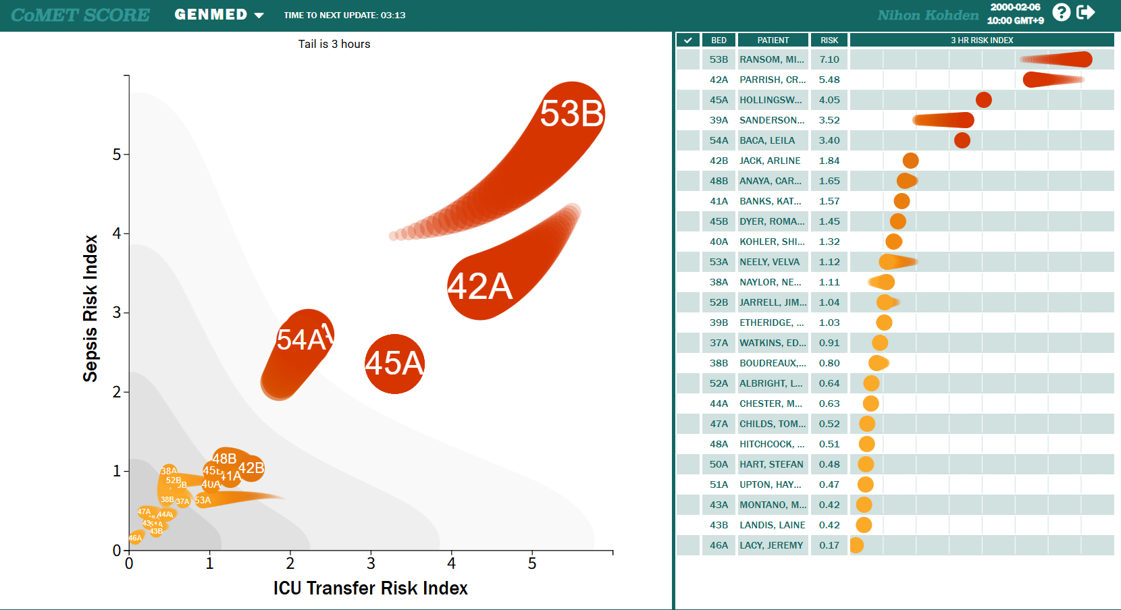Select the 38A marker in the plot
The height and width of the screenshot is (610, 1121).
pyautogui.click(x=169, y=471)
